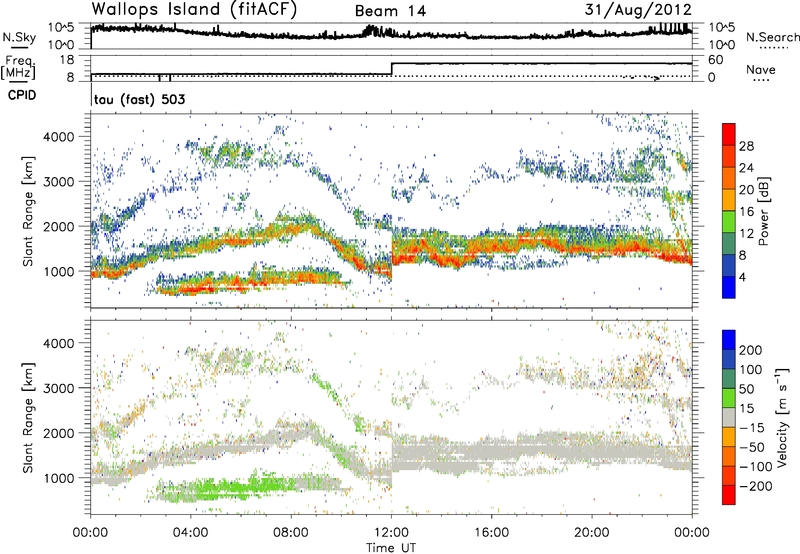Click the 'Freq. [MHz]' axis label
Screen dimensions: 800x554
point(18,68)
